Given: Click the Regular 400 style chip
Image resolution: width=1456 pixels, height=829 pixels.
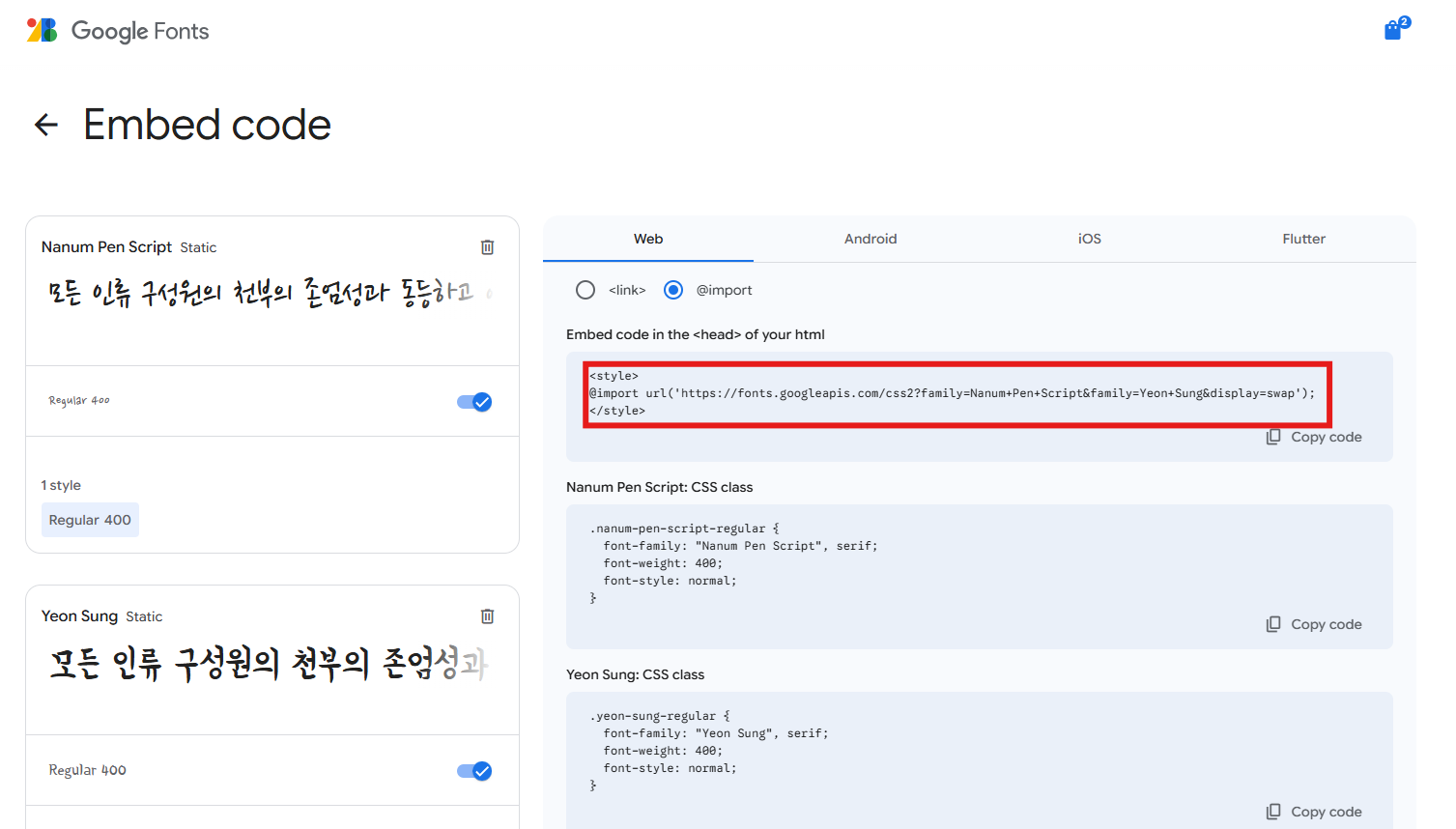Looking at the screenshot, I should [x=90, y=520].
